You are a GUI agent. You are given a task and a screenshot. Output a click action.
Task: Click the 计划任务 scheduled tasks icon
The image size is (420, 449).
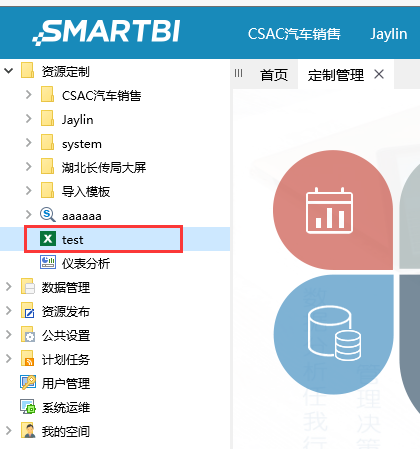(28, 359)
